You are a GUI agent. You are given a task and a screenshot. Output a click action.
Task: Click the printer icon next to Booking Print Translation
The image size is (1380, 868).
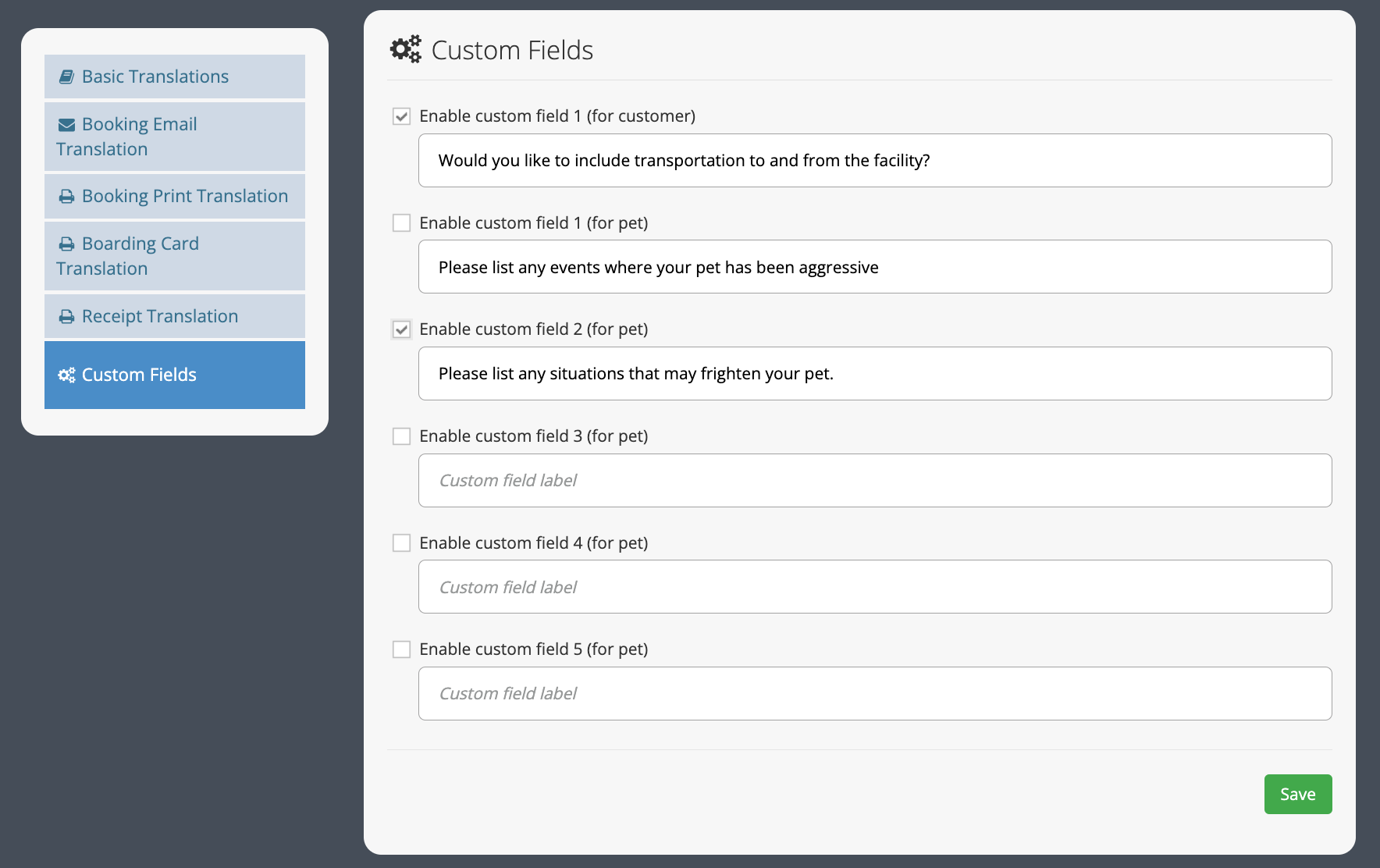click(67, 197)
